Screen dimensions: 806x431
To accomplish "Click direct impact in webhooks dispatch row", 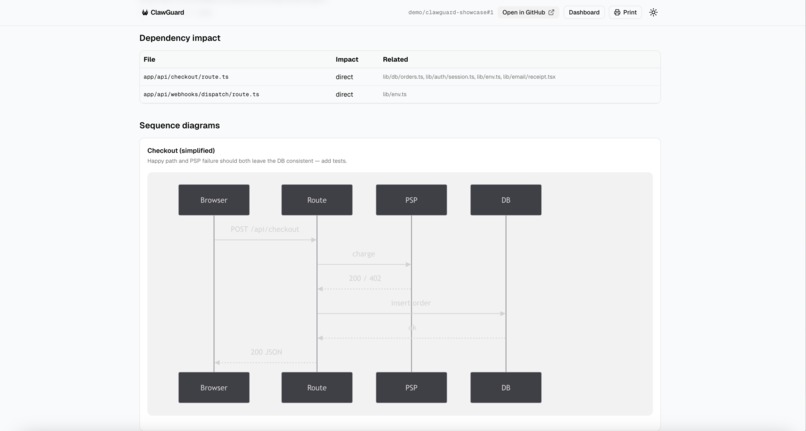I will point(344,95).
